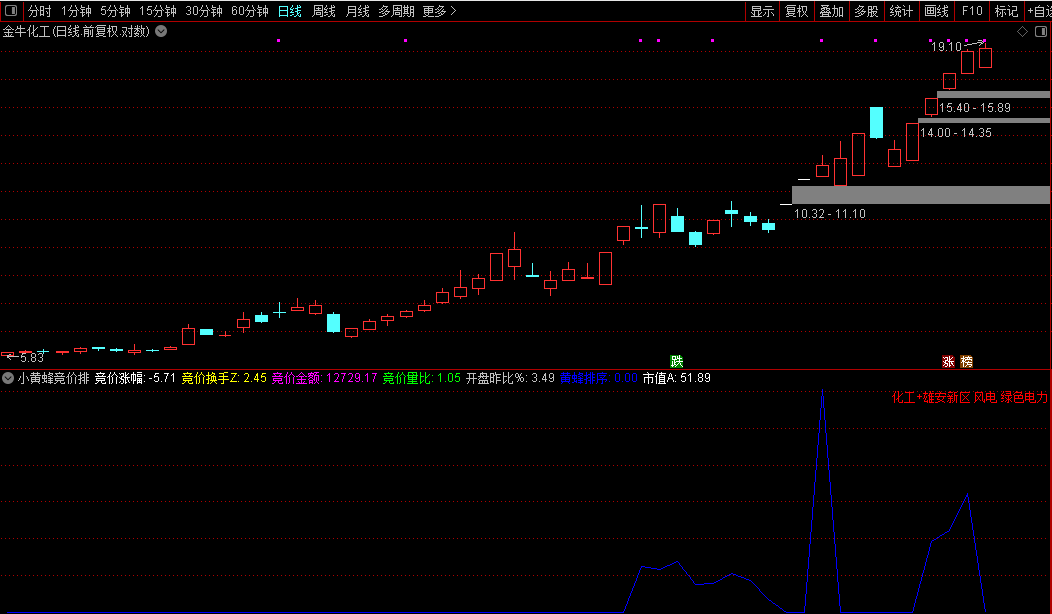The height and width of the screenshot is (614, 1052).
Task: Click the large cyan candle near 14.35 zone
Action: tap(876, 123)
